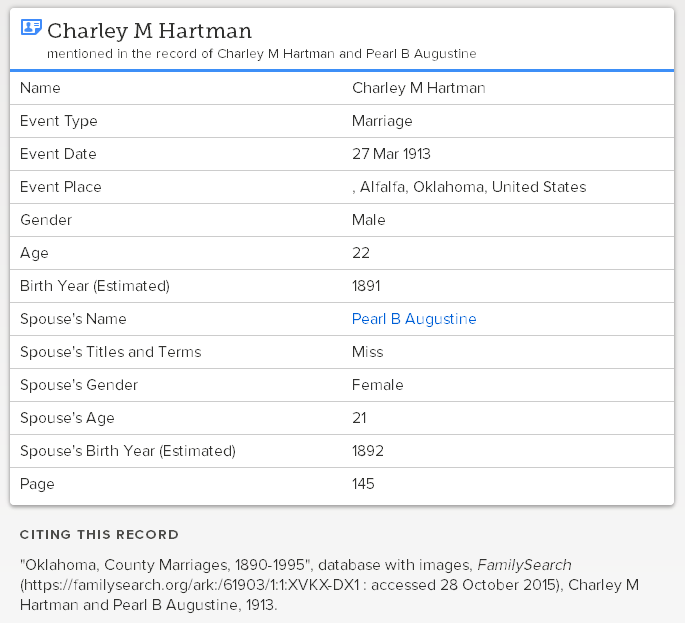685x623 pixels.
Task: Click the record card icon beside the title
Action: pyautogui.click(x=31, y=28)
